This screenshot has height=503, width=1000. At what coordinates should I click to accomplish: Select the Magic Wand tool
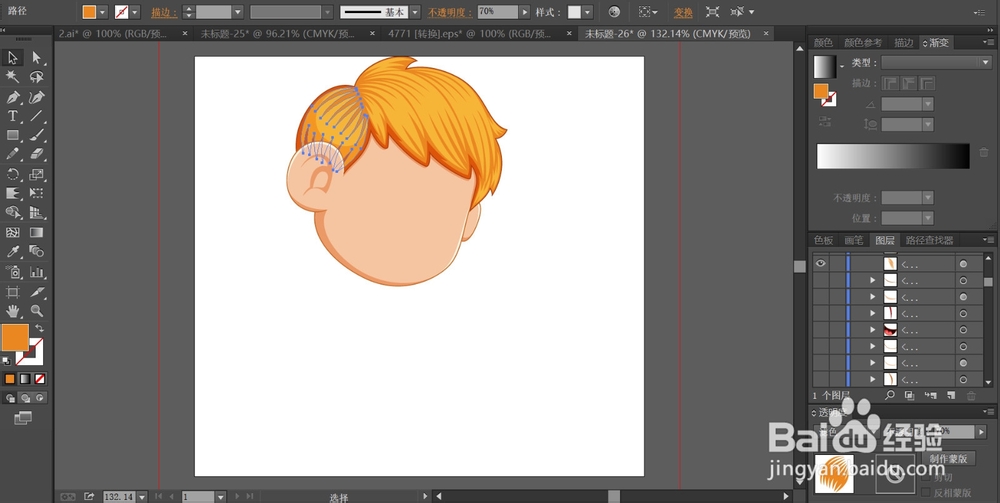click(x=12, y=77)
